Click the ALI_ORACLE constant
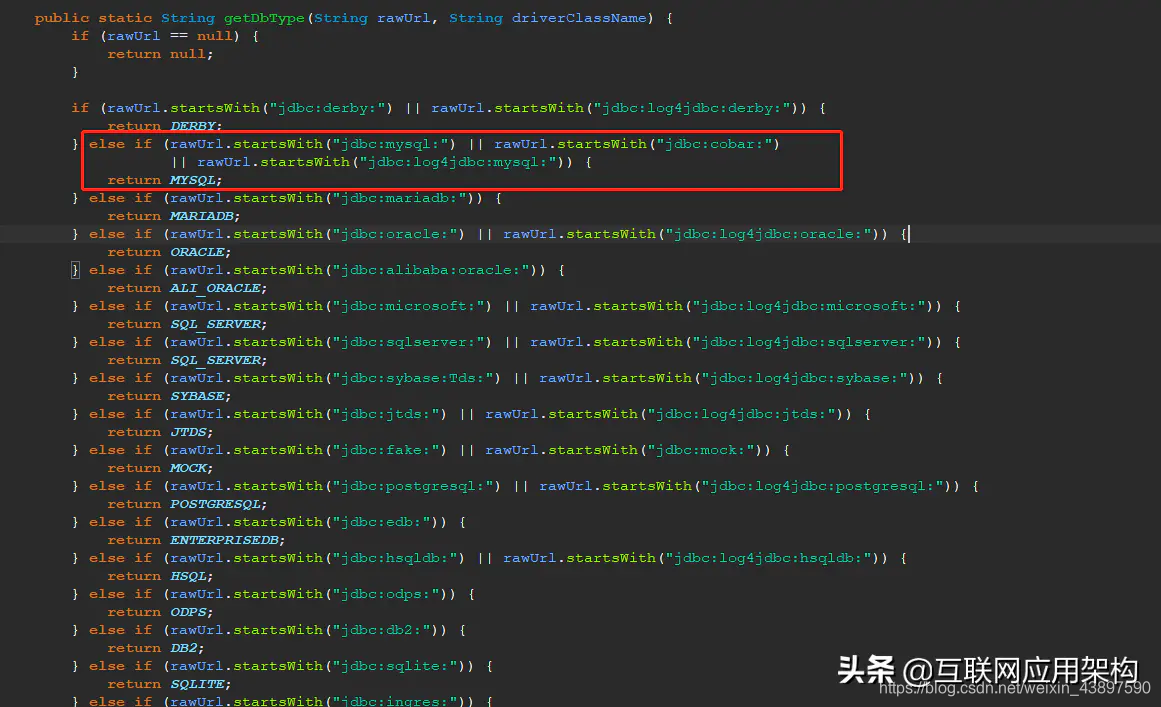The image size is (1161, 707). (x=215, y=288)
